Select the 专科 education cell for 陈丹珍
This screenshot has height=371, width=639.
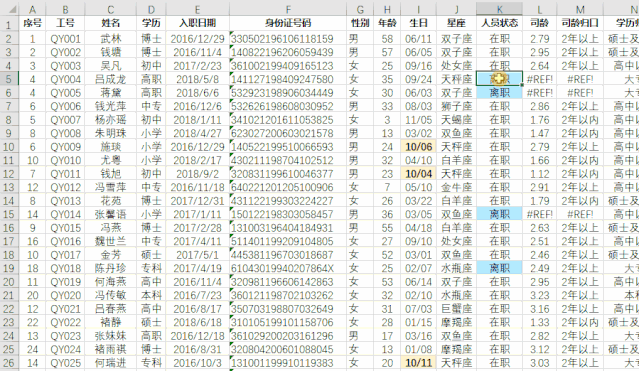(151, 268)
